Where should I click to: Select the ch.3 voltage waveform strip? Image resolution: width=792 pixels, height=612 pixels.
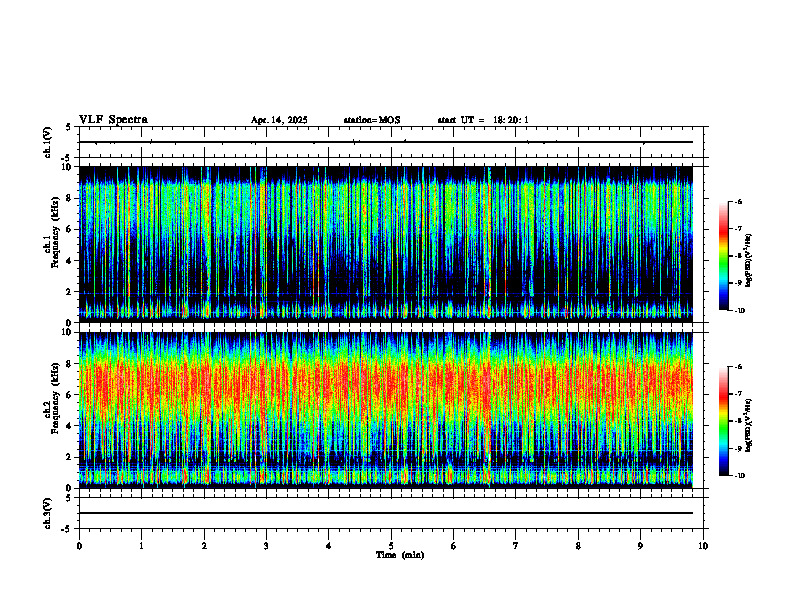[x=391, y=513]
